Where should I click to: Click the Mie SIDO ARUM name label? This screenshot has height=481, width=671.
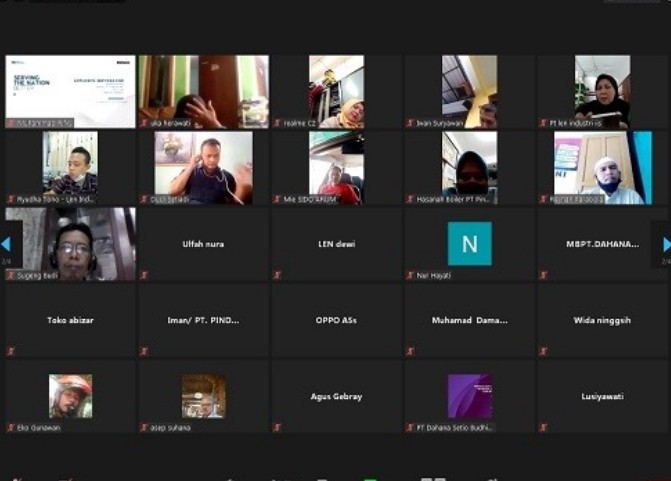click(x=310, y=199)
